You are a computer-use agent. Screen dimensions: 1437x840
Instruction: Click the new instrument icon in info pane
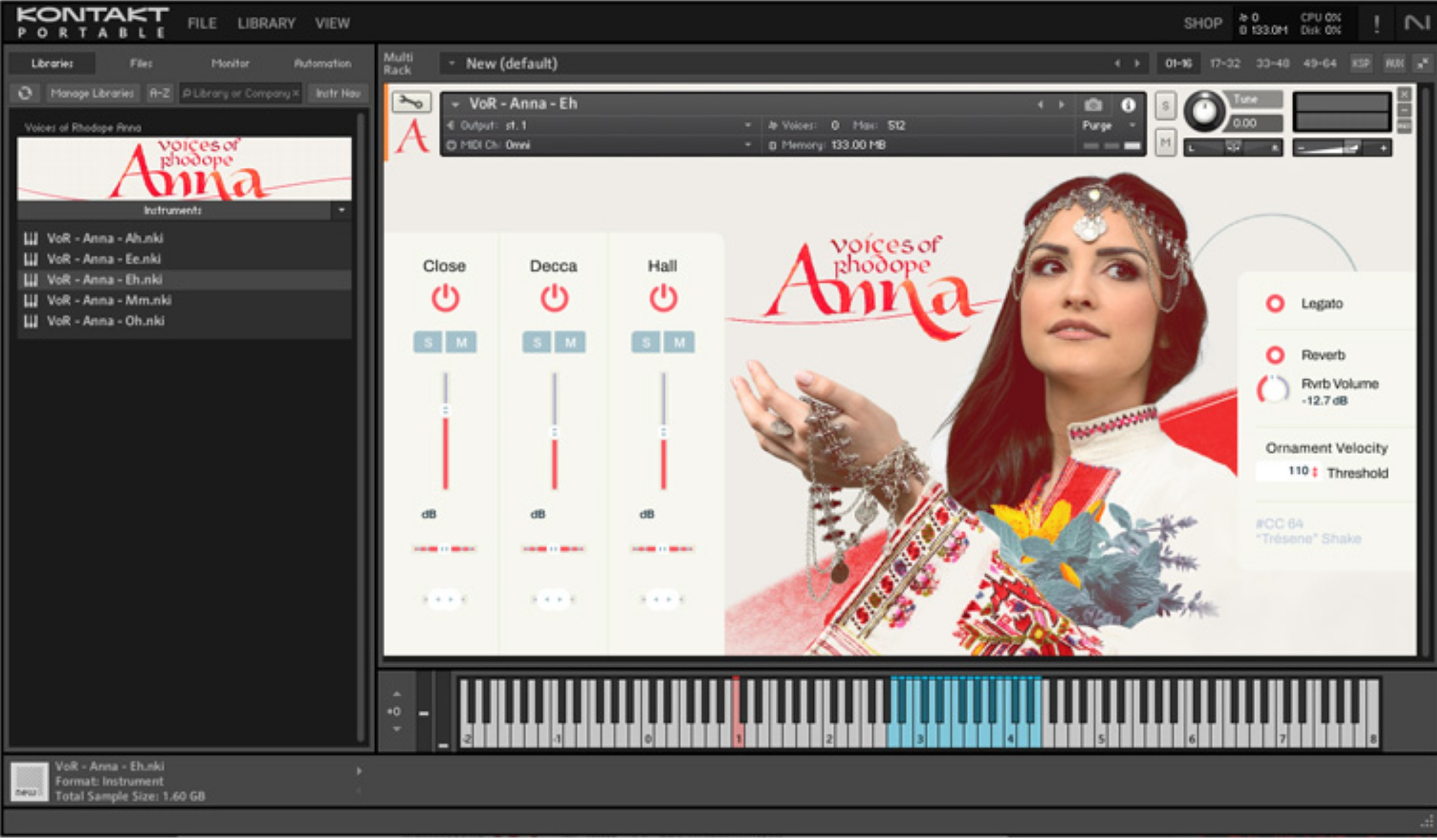pyautogui.click(x=29, y=781)
